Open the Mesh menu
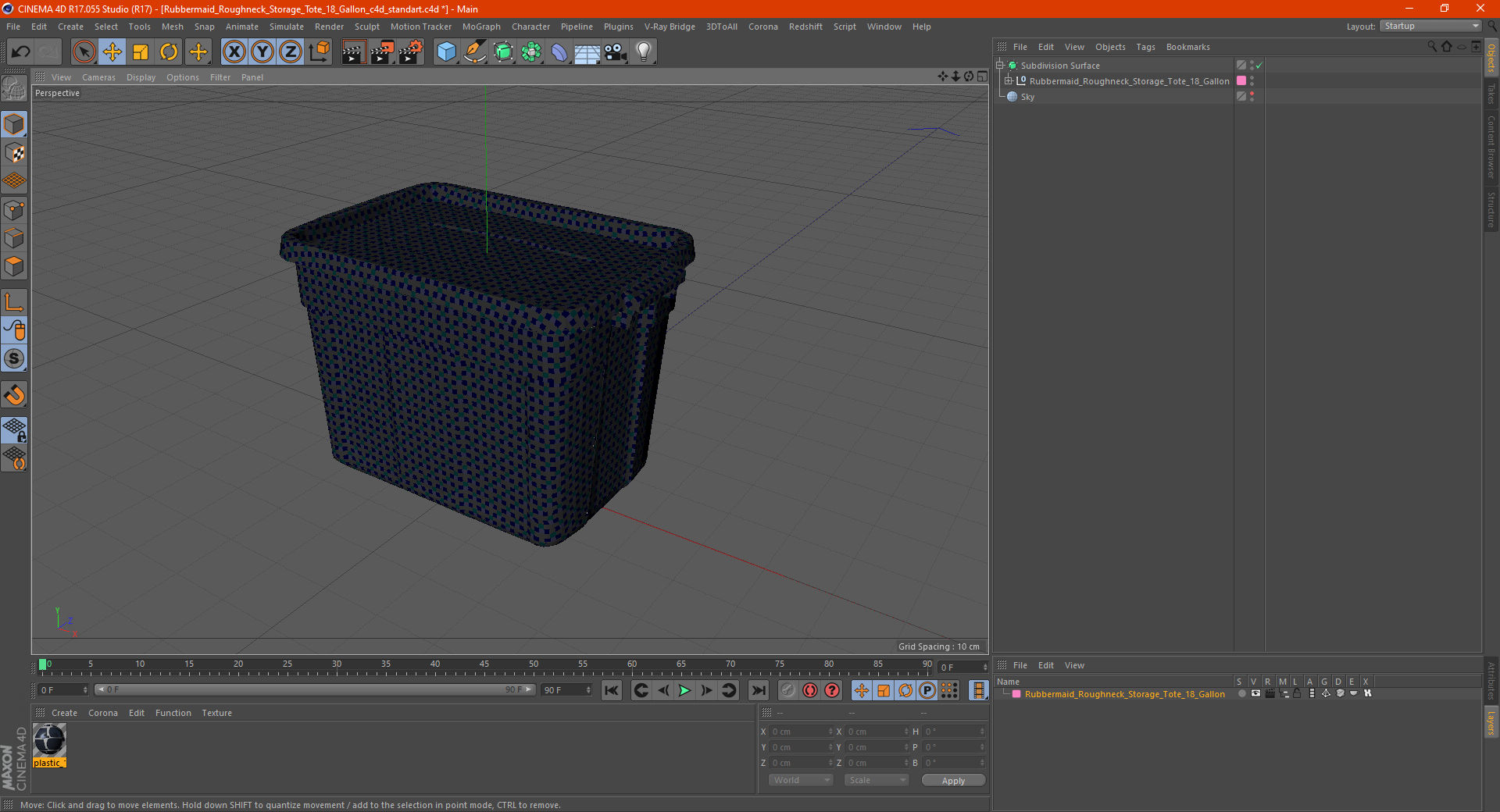Image resolution: width=1500 pixels, height=812 pixels. pyautogui.click(x=172, y=27)
